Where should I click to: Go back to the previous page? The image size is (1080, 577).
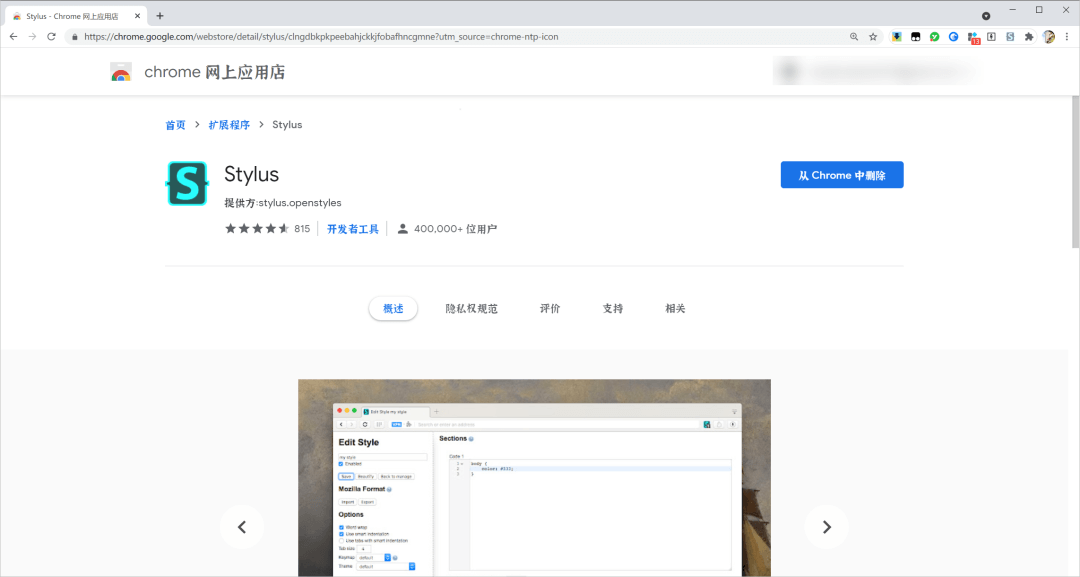coord(14,36)
